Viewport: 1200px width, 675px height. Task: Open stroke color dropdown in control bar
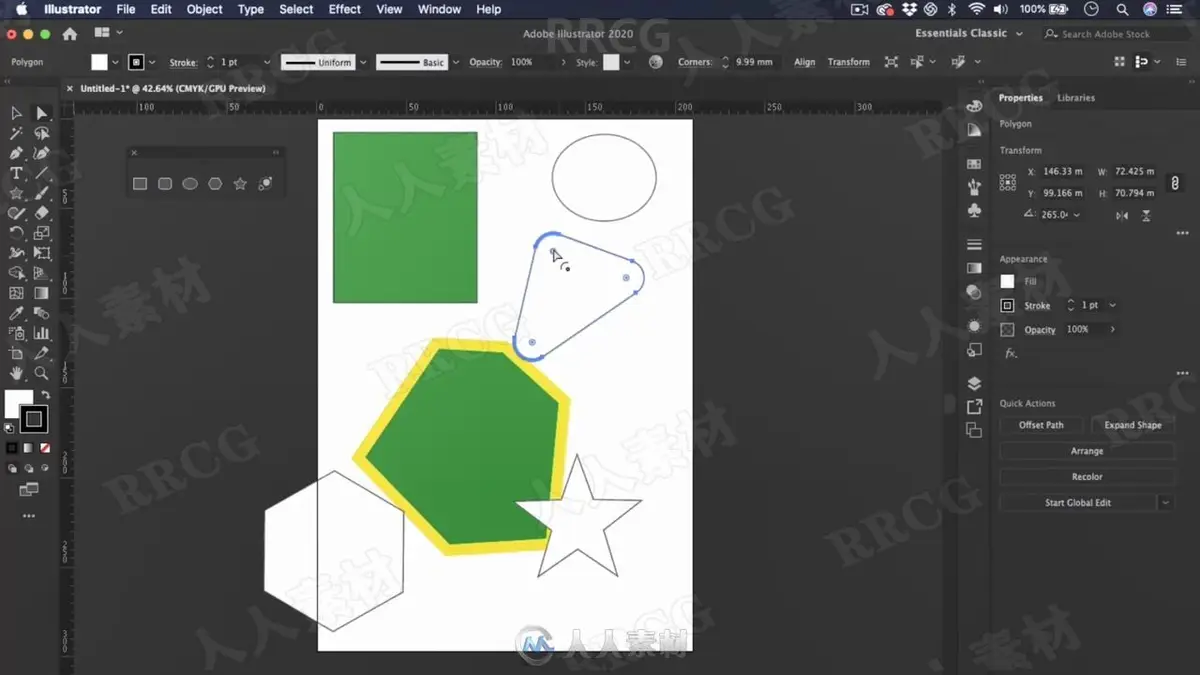pyautogui.click(x=152, y=62)
